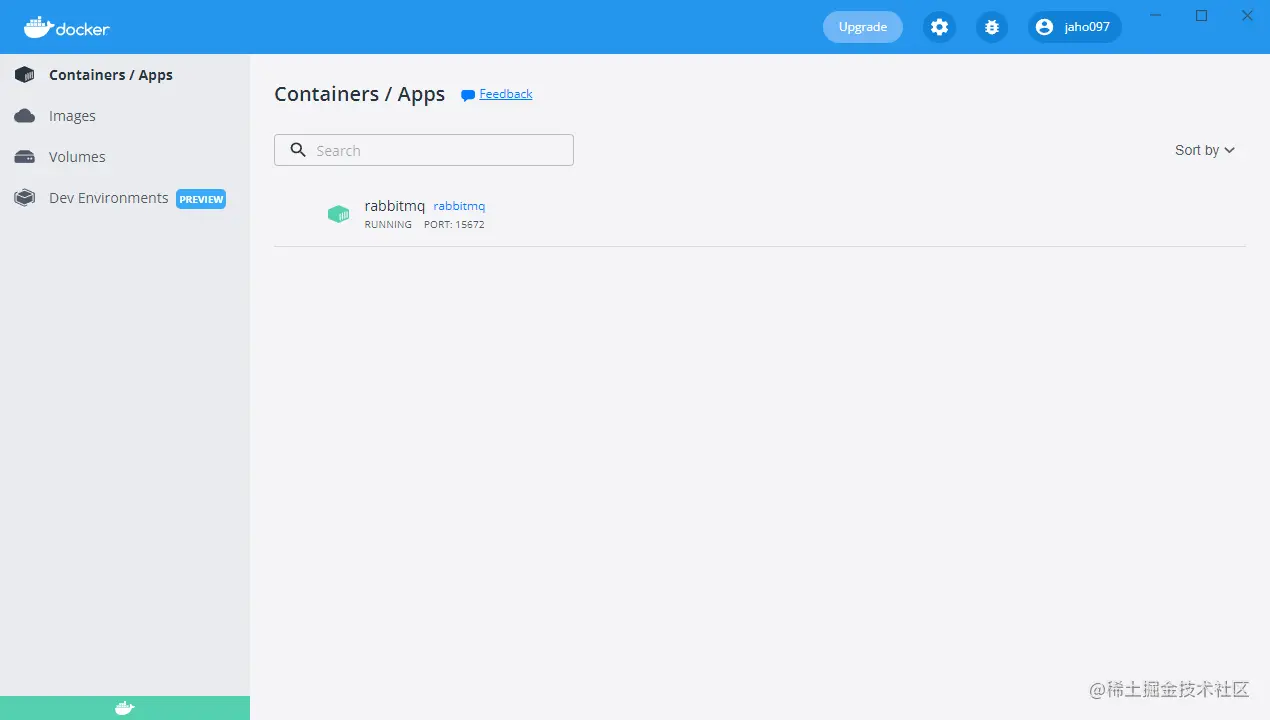Click the Feedback speech bubble icon
Viewport: 1270px width, 720px height.
467,95
